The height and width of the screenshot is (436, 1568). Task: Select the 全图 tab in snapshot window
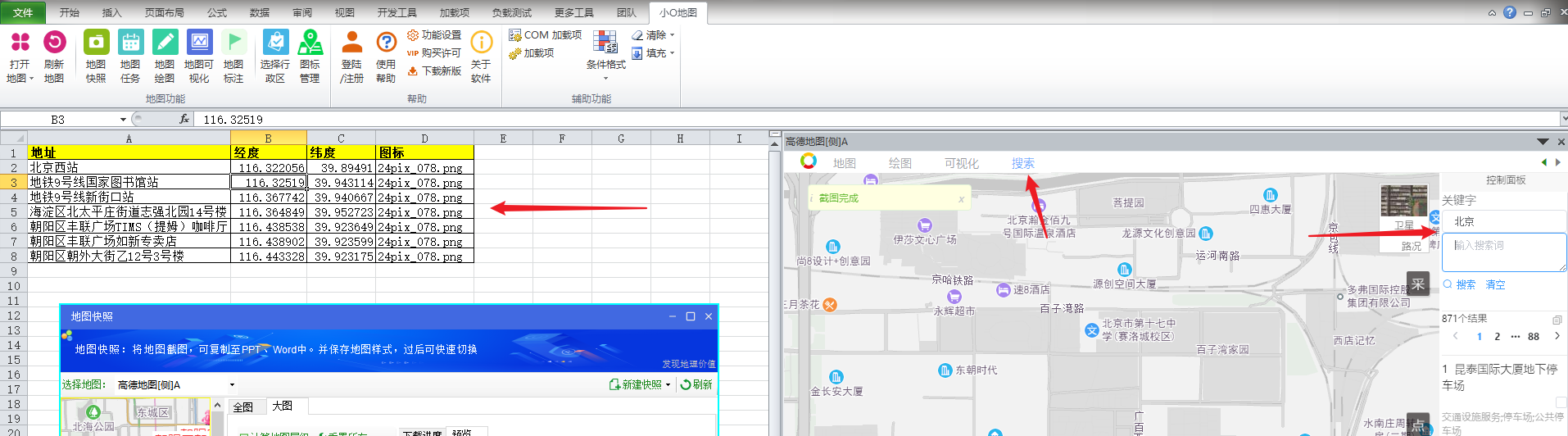click(243, 406)
